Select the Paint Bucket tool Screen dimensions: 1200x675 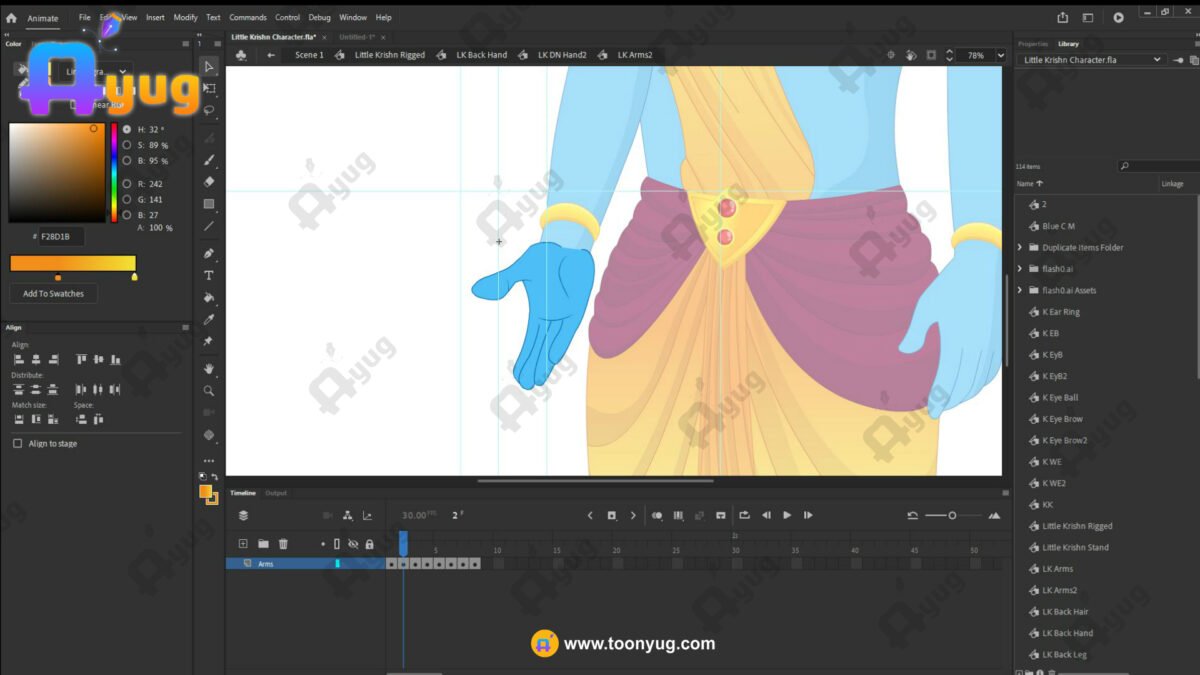click(x=209, y=297)
